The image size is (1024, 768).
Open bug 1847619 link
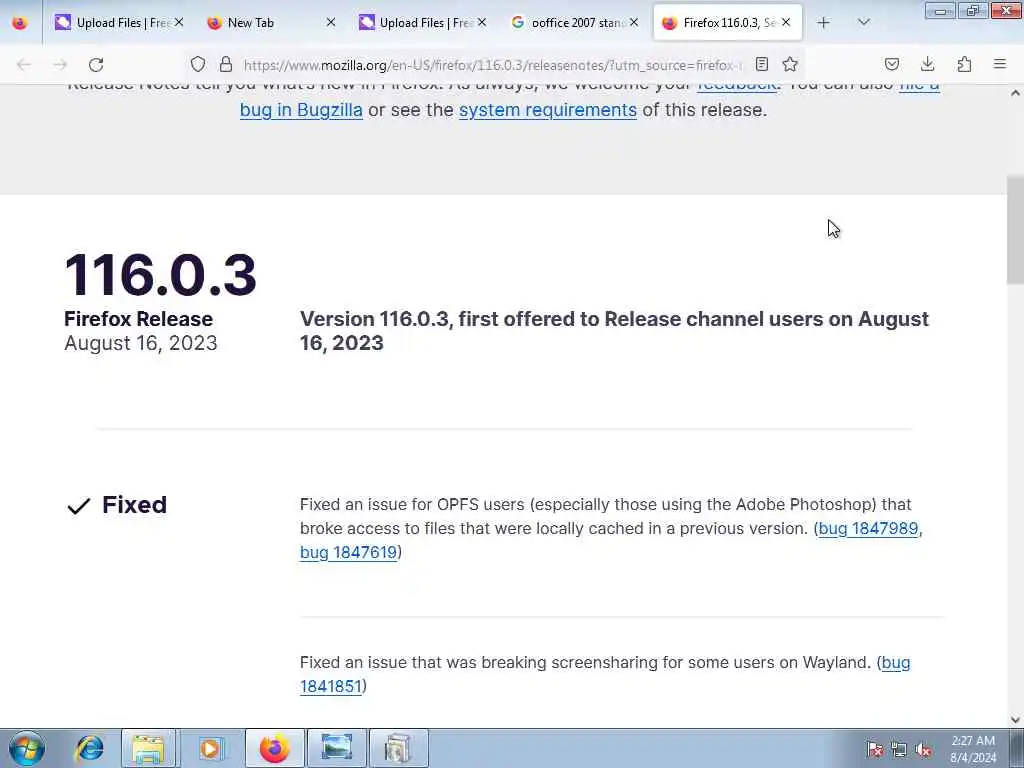point(348,552)
